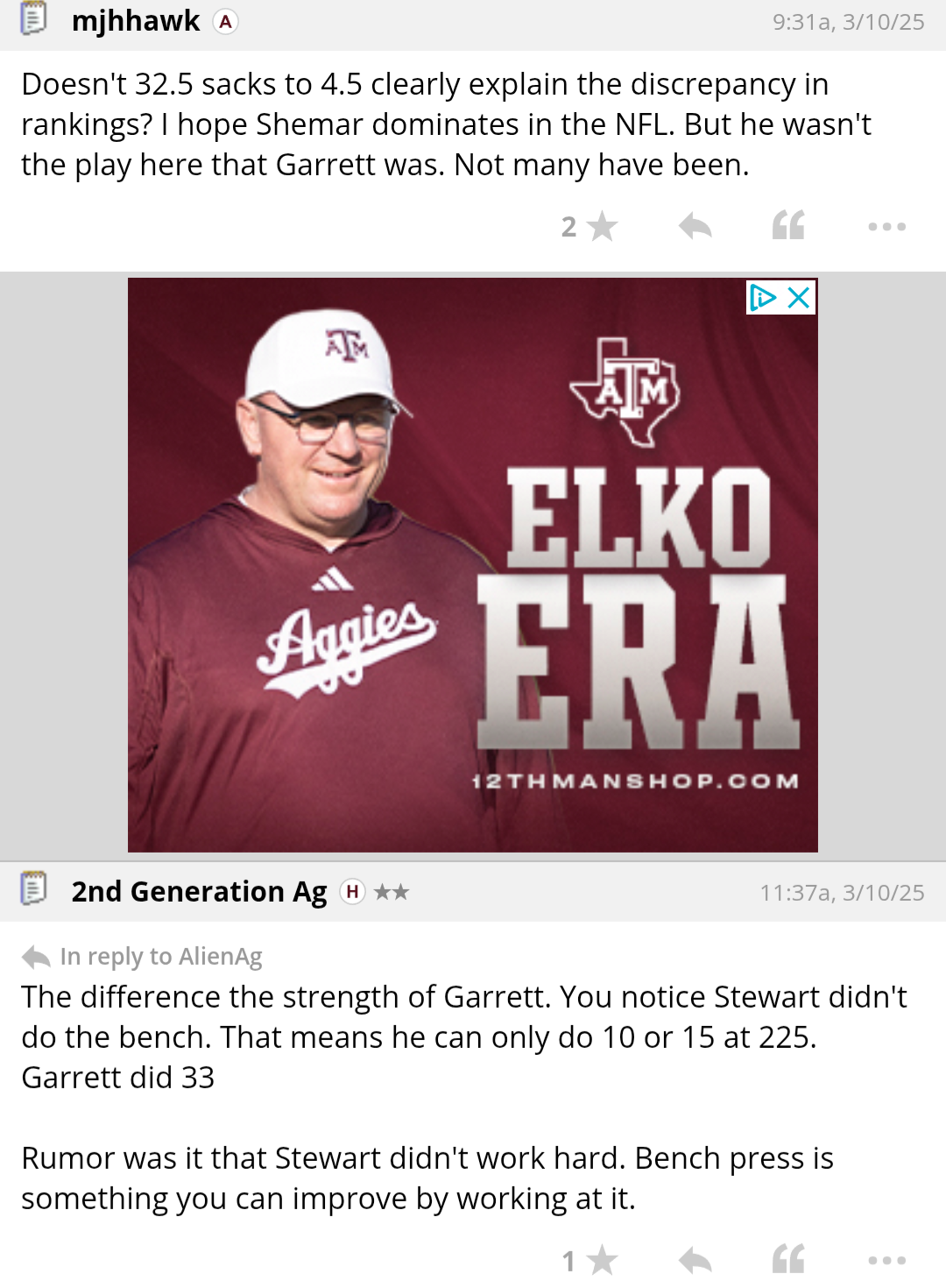
Task: Reply to 2nd Generation Ag's post
Action: point(695,1261)
